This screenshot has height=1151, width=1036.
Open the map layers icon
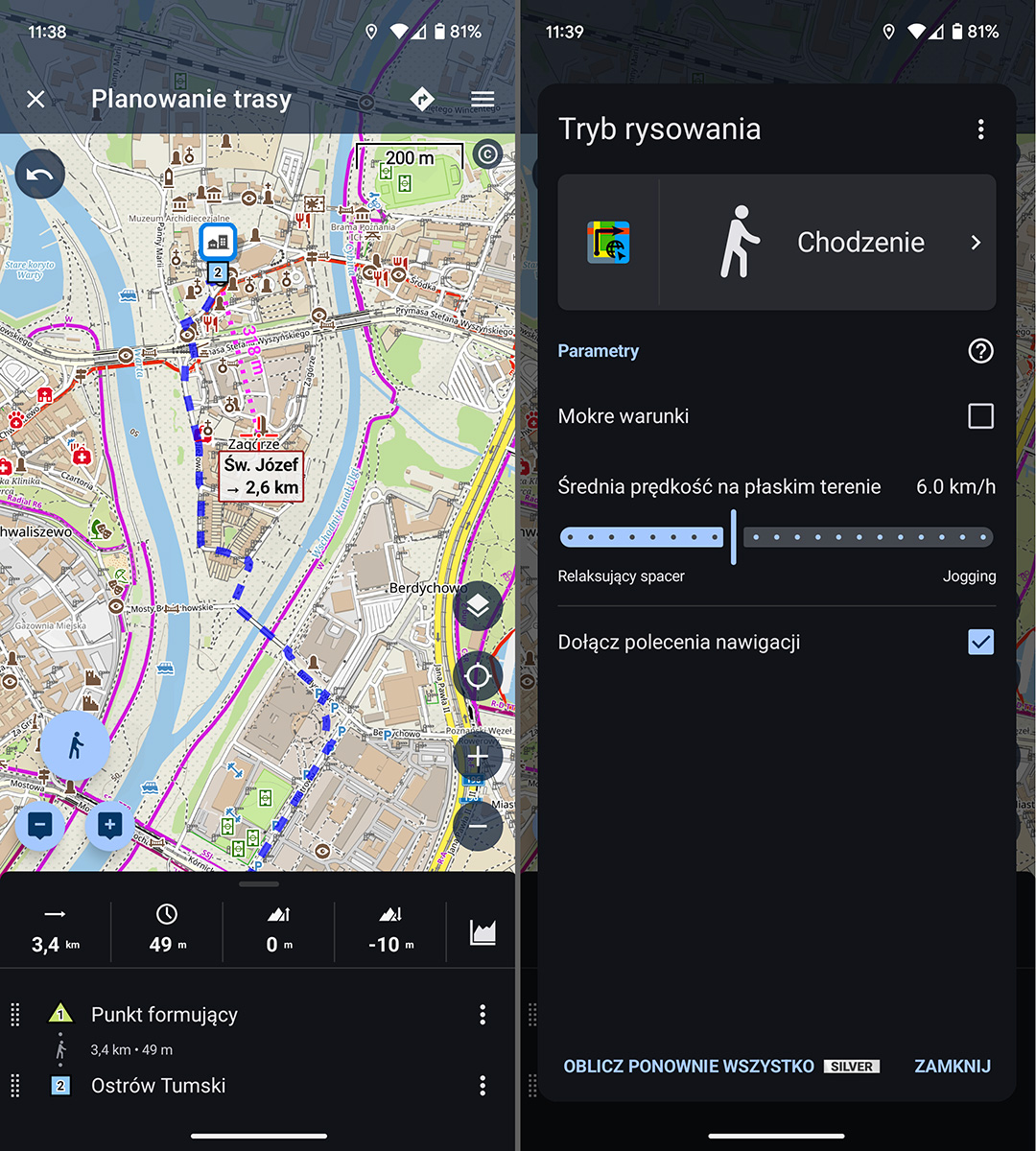[477, 606]
